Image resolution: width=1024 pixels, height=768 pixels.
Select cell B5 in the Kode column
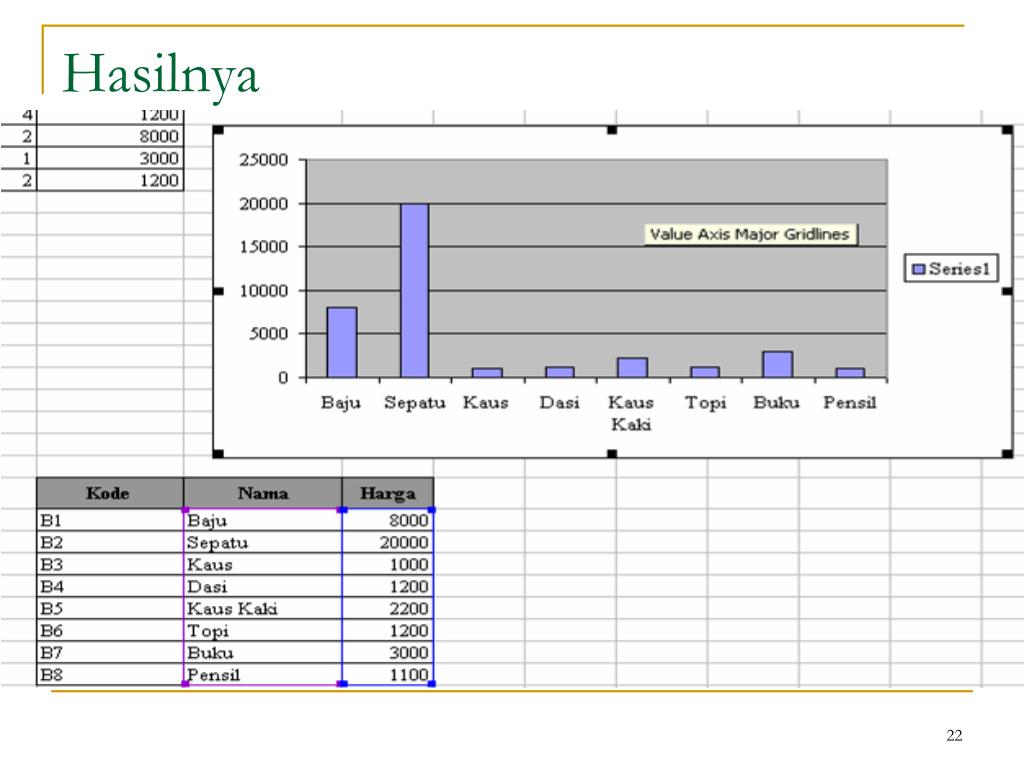point(110,609)
